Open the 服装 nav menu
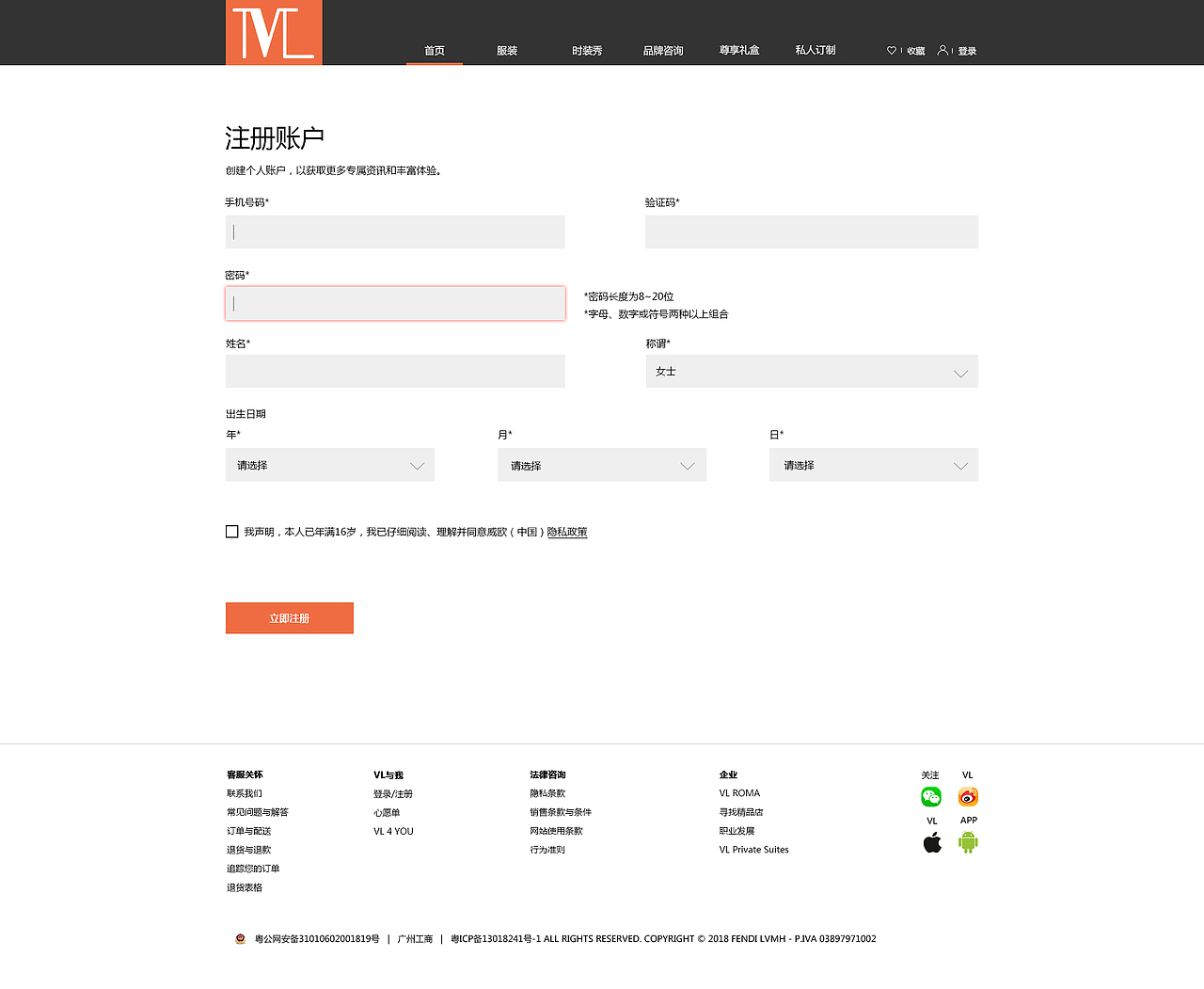 [x=507, y=51]
